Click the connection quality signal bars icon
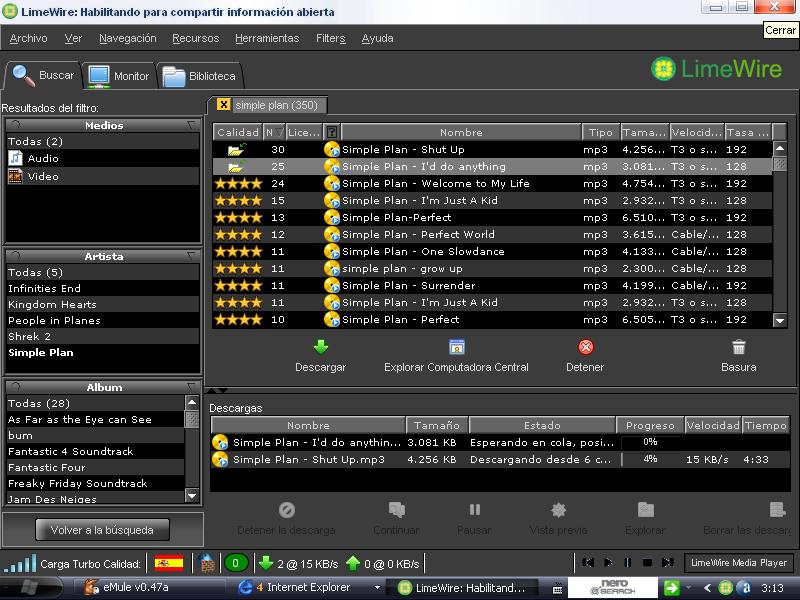The height and width of the screenshot is (600, 800). [x=20, y=563]
